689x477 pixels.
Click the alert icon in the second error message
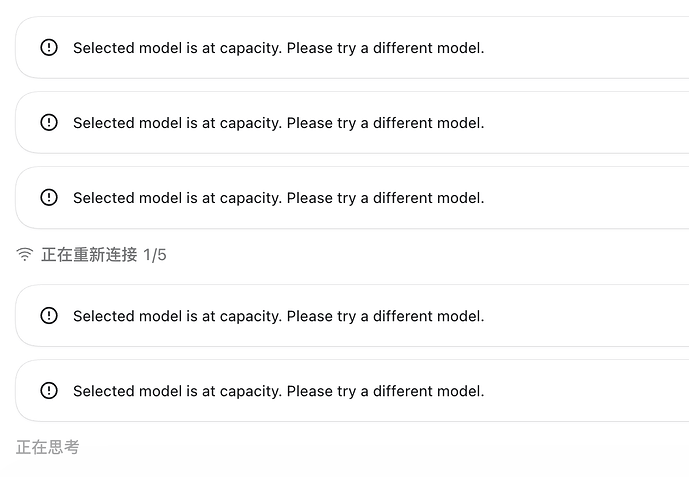coord(49,123)
